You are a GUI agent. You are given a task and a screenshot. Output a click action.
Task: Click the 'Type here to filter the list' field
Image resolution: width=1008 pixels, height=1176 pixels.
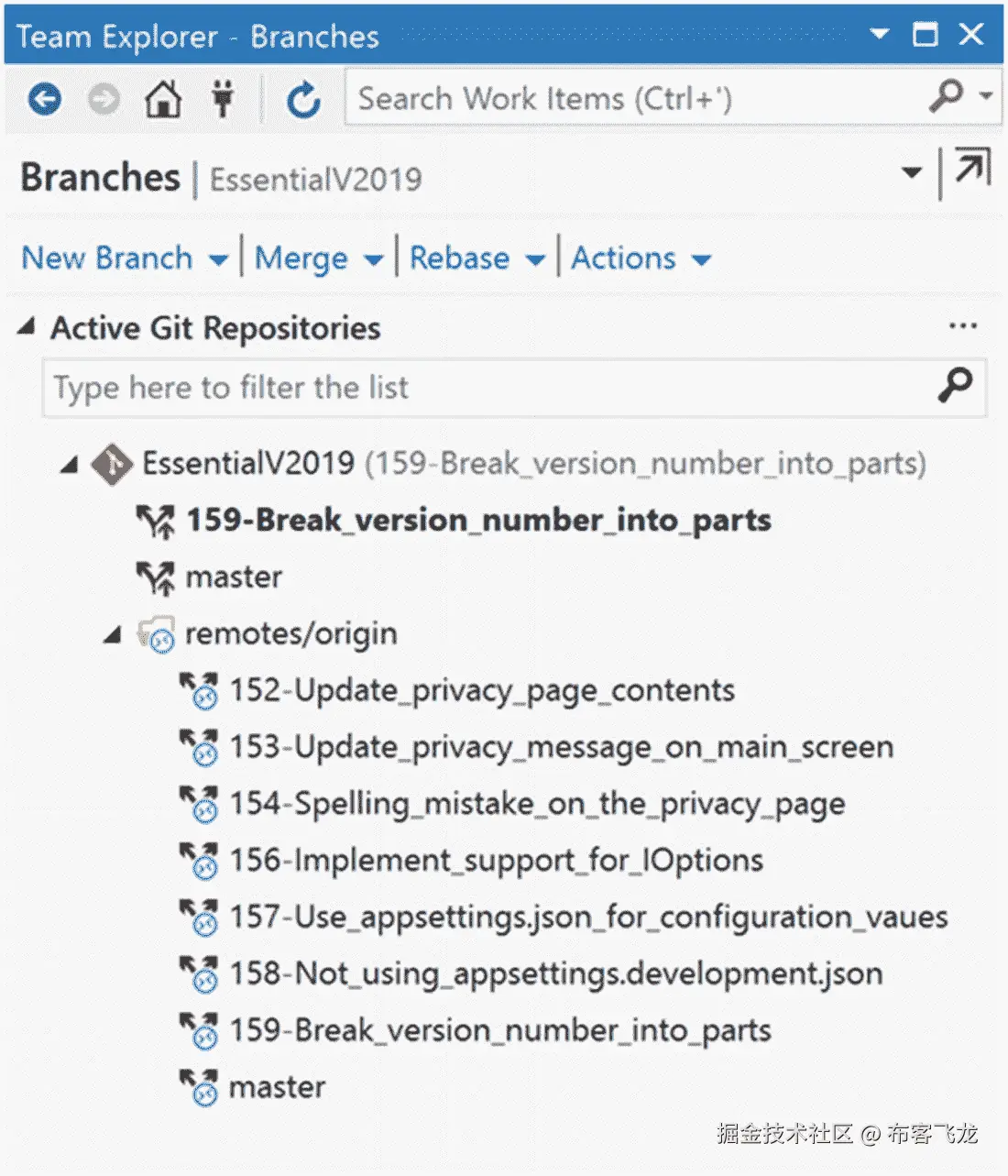[486, 388]
